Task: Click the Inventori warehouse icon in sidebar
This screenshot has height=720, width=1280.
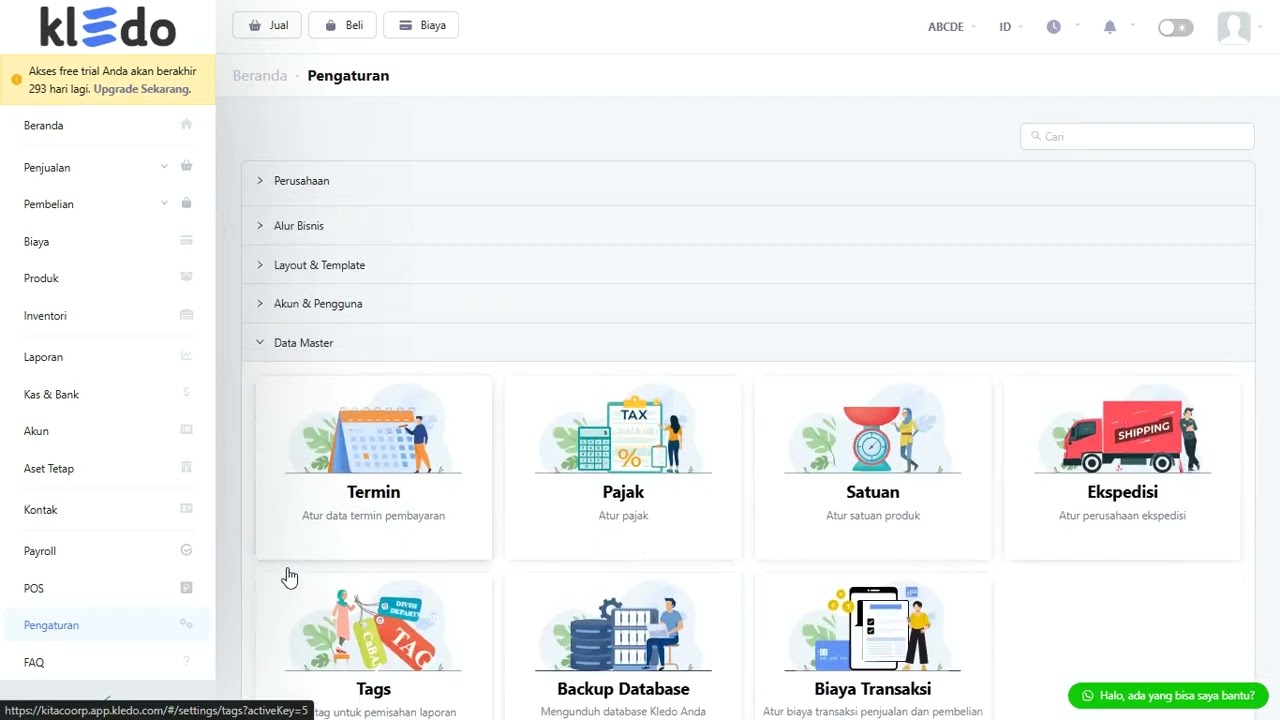Action: (x=186, y=315)
